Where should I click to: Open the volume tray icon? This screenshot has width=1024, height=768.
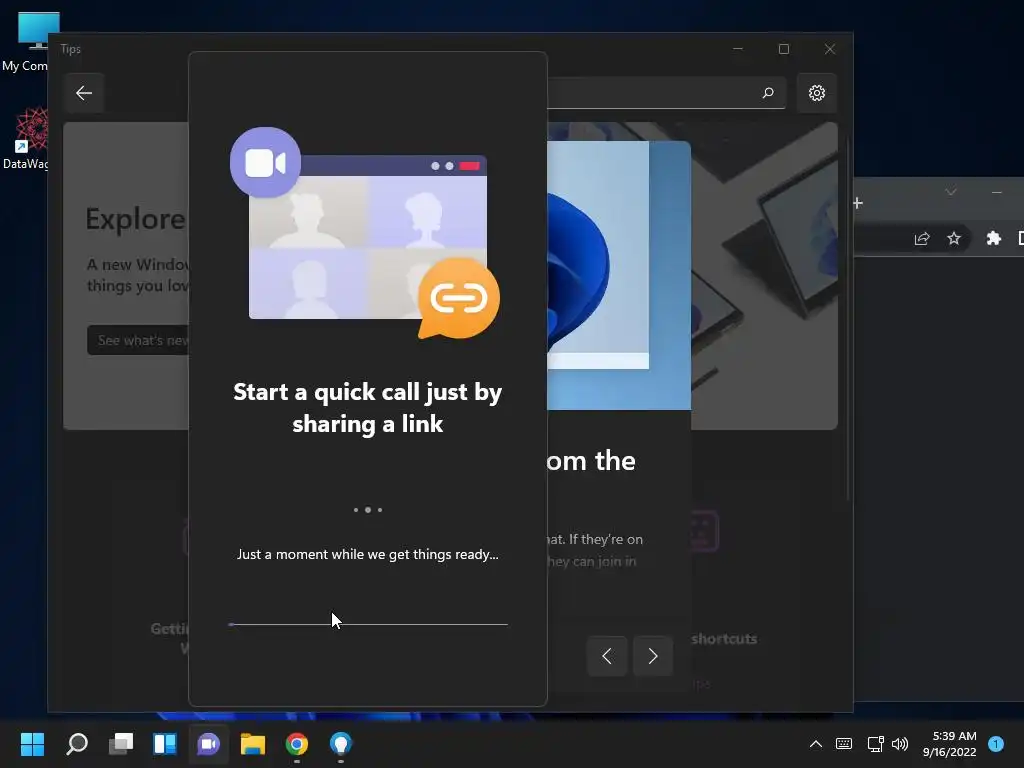[x=900, y=744]
